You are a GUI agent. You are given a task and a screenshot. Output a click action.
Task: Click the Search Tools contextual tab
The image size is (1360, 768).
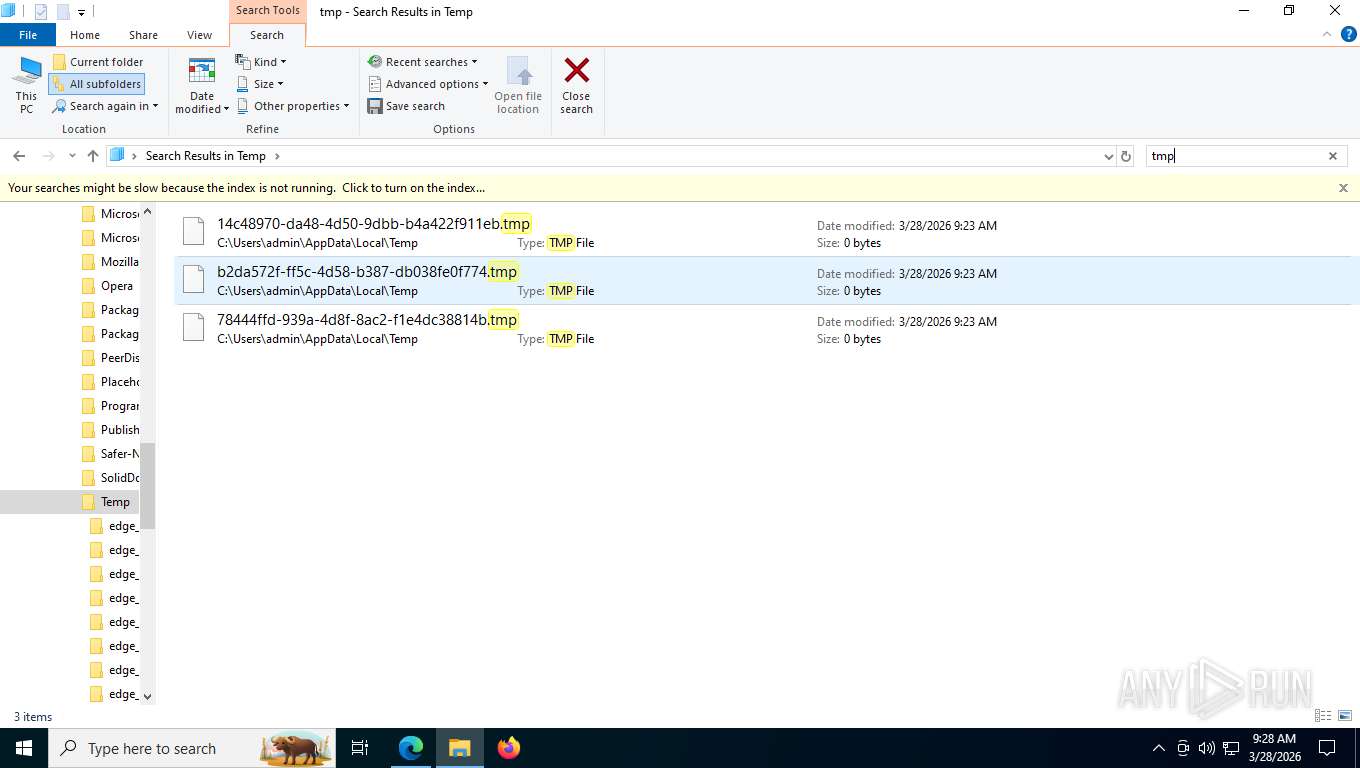[267, 11]
